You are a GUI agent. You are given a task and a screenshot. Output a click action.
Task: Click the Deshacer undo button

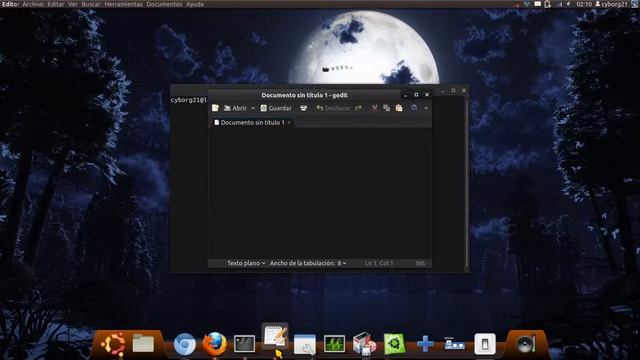pyautogui.click(x=333, y=108)
